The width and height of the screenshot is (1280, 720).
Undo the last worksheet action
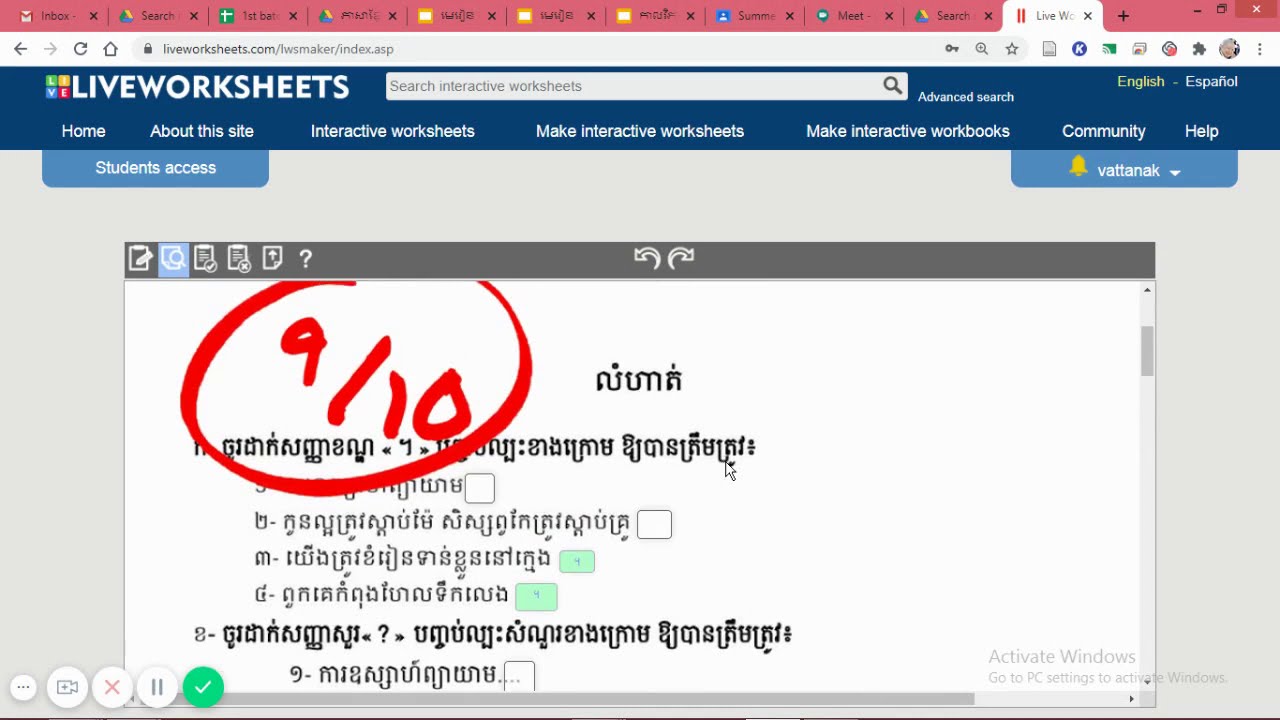647,258
